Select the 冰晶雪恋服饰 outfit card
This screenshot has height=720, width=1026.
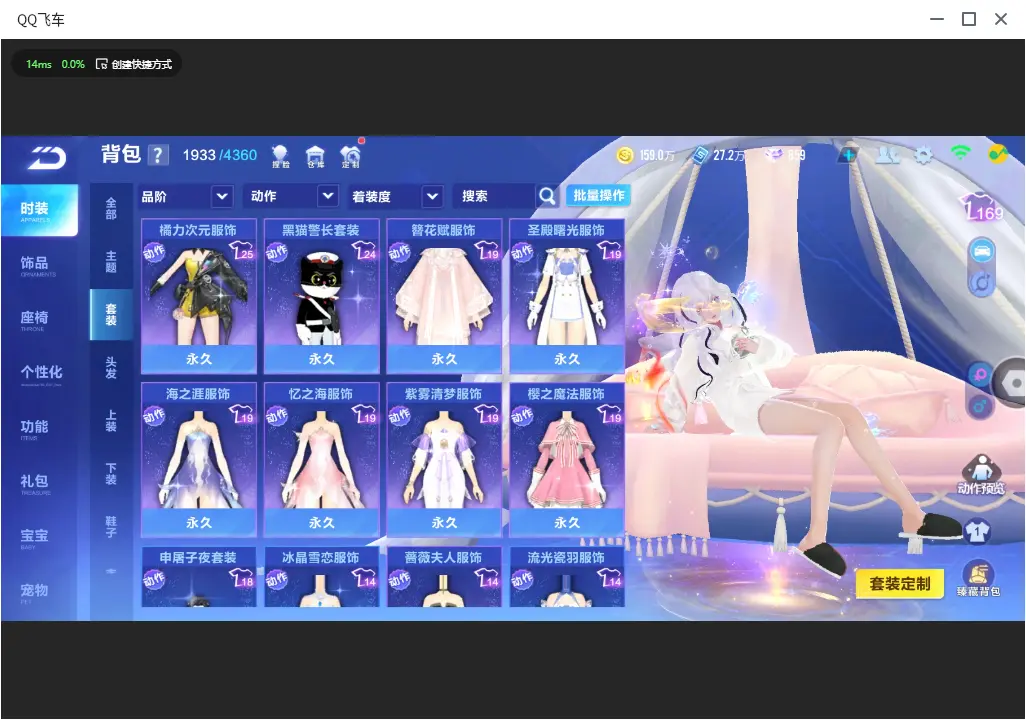321,577
